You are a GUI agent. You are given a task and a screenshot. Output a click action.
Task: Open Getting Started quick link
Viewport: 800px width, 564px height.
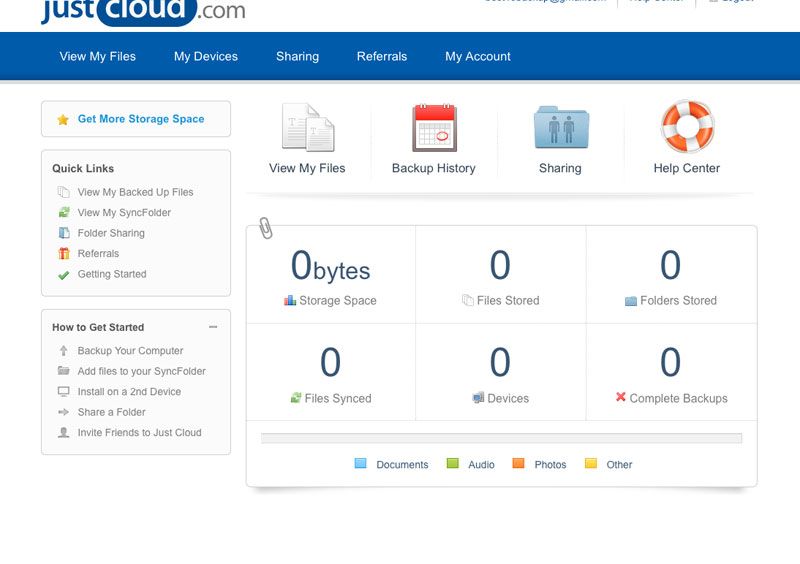(112, 274)
